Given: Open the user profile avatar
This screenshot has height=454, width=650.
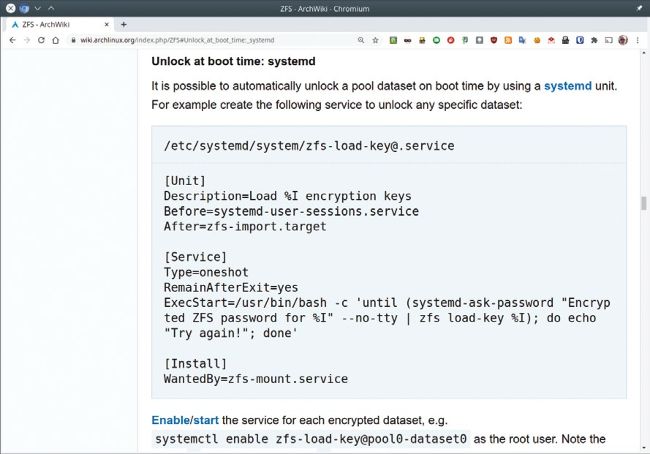Looking at the screenshot, I should click(x=623, y=40).
